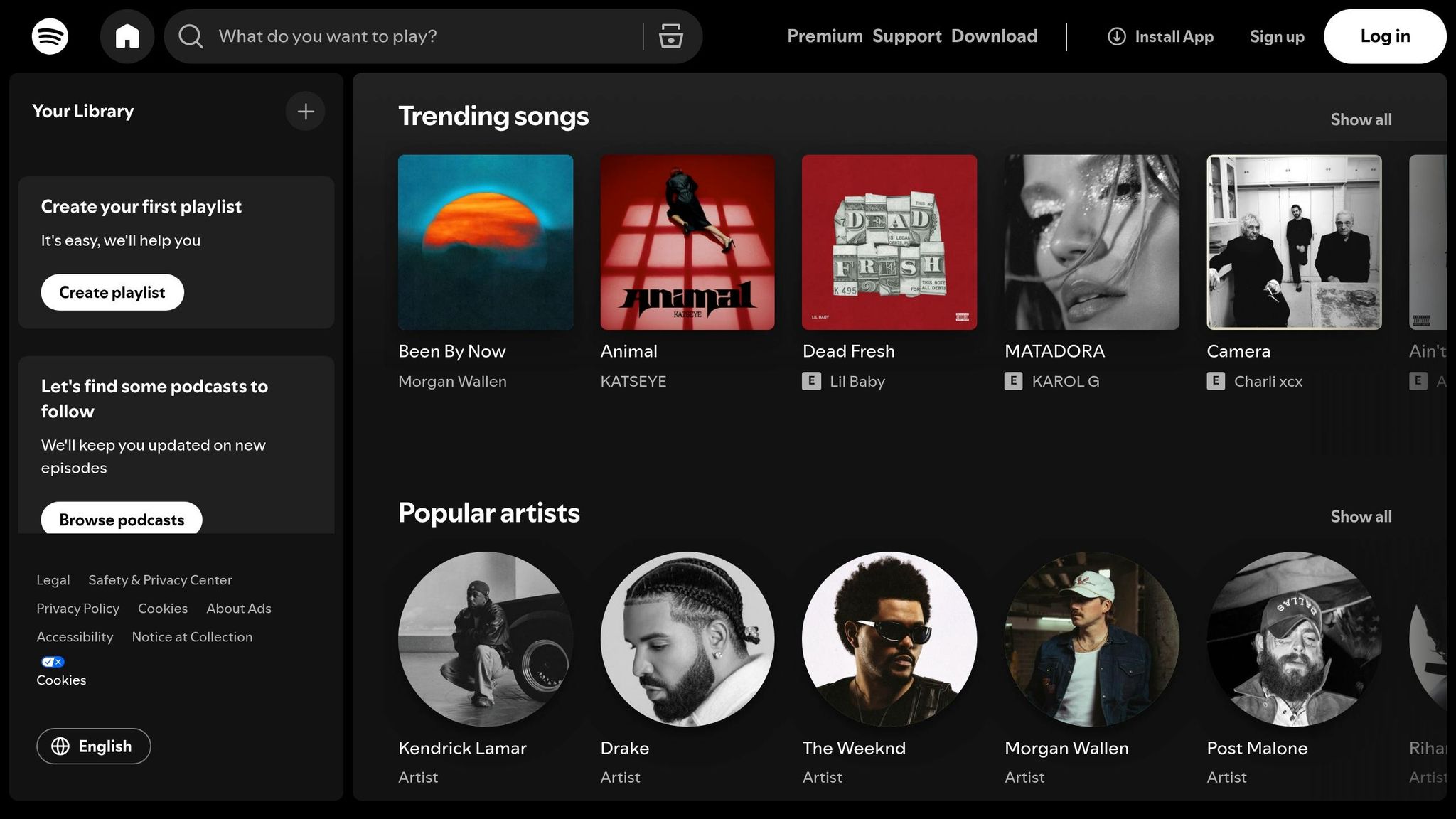Click the 'Your Library' heading
Viewport: 1456px width, 819px height.
(83, 112)
